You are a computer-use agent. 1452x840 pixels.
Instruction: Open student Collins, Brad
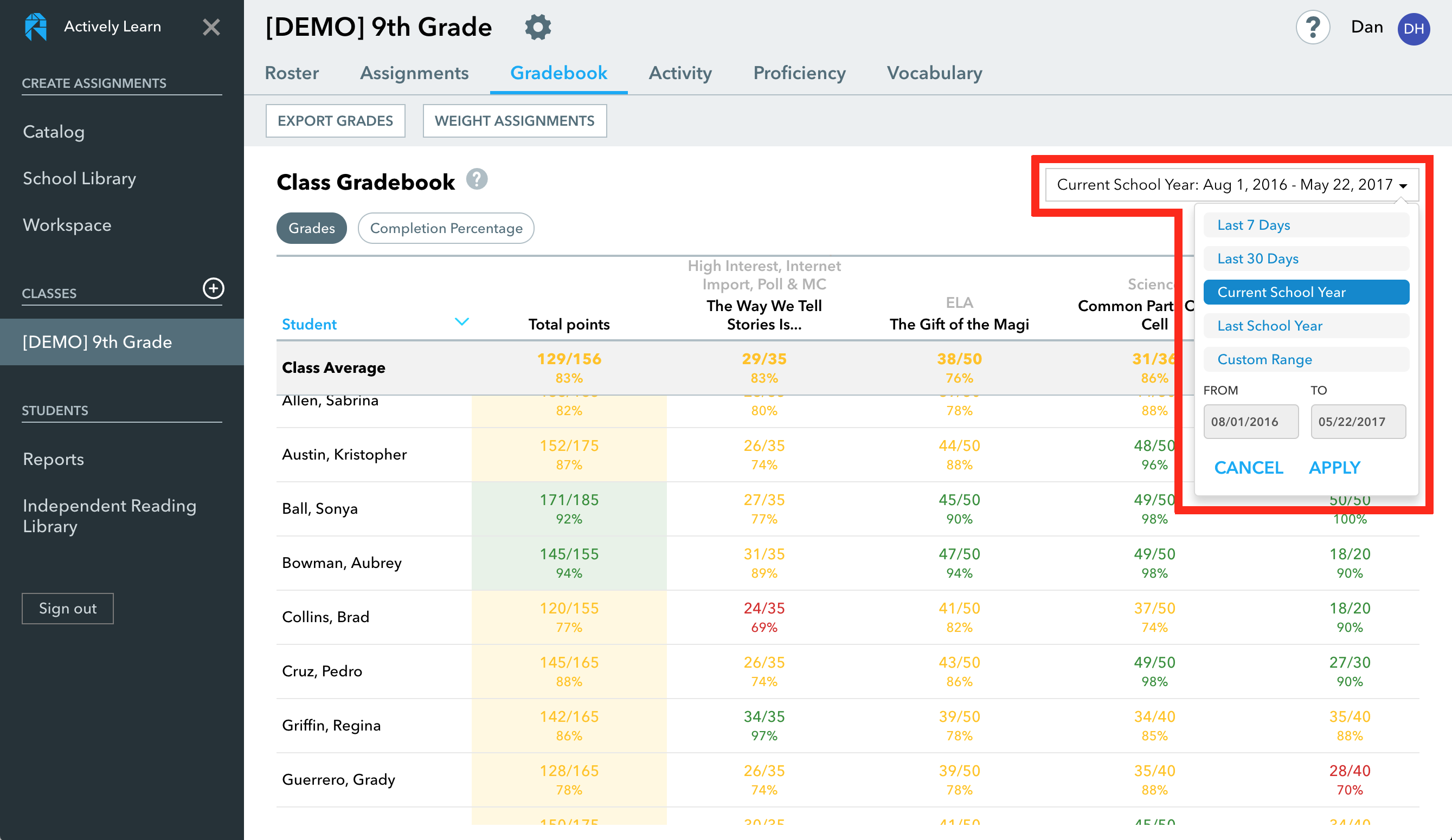tap(325, 617)
